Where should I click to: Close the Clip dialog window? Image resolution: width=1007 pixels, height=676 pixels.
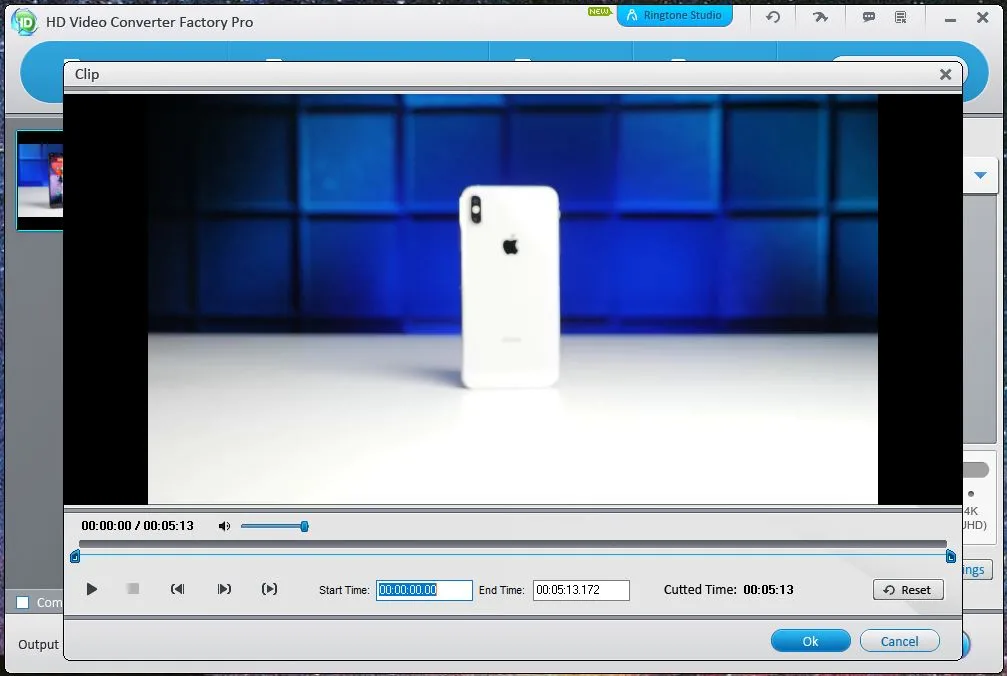pos(945,74)
